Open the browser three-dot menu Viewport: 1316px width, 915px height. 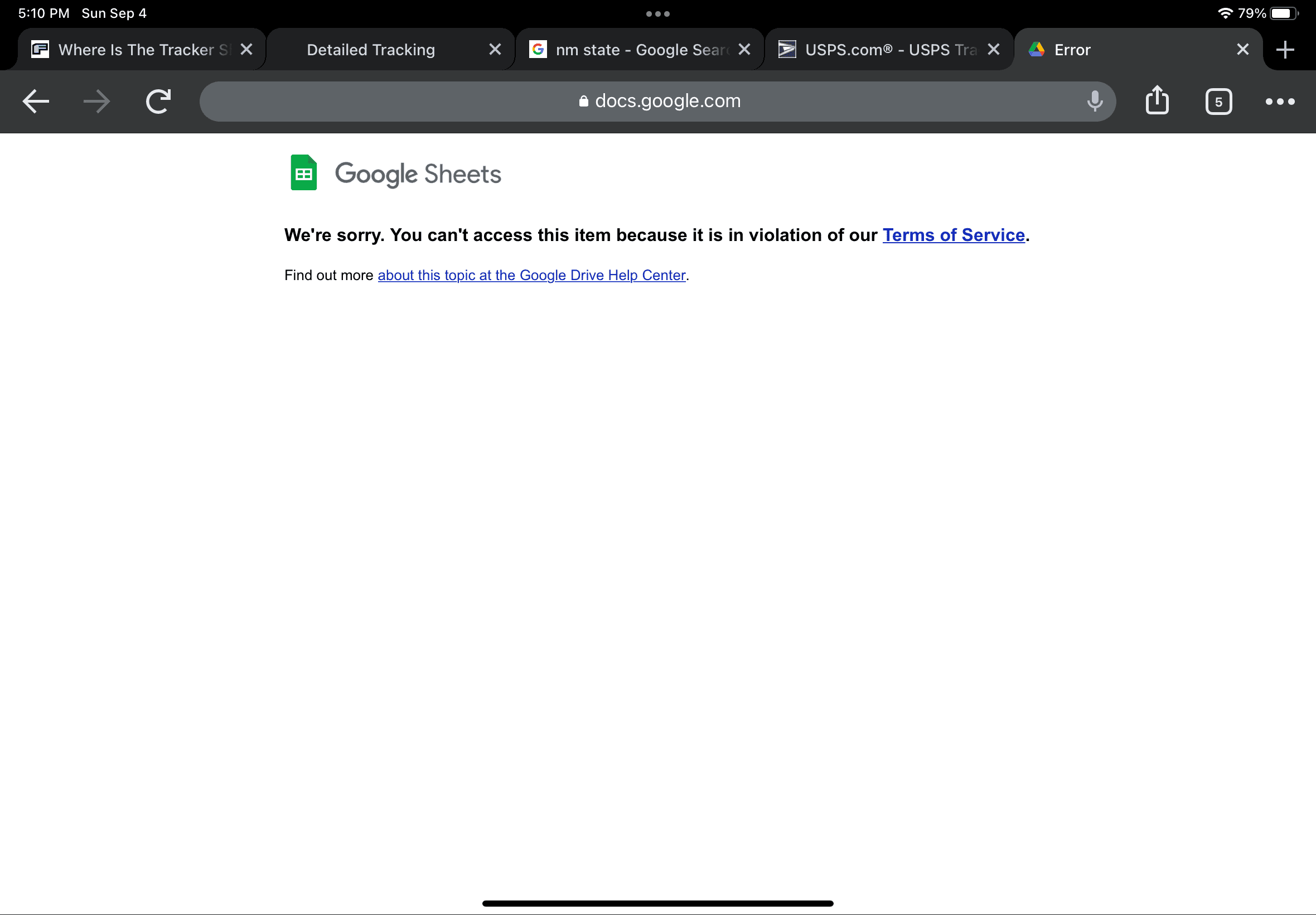coord(1279,102)
